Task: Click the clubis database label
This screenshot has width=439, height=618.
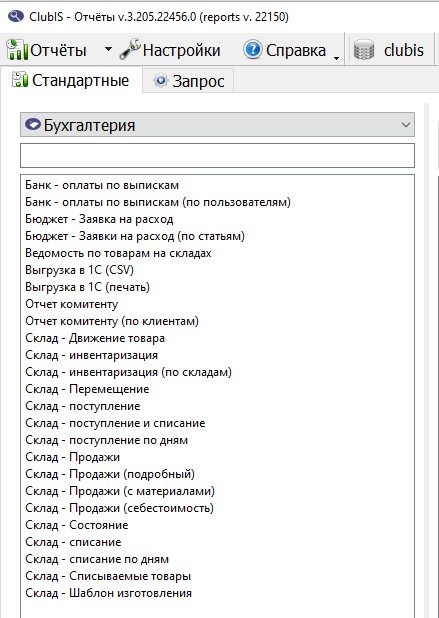Action: (404, 50)
